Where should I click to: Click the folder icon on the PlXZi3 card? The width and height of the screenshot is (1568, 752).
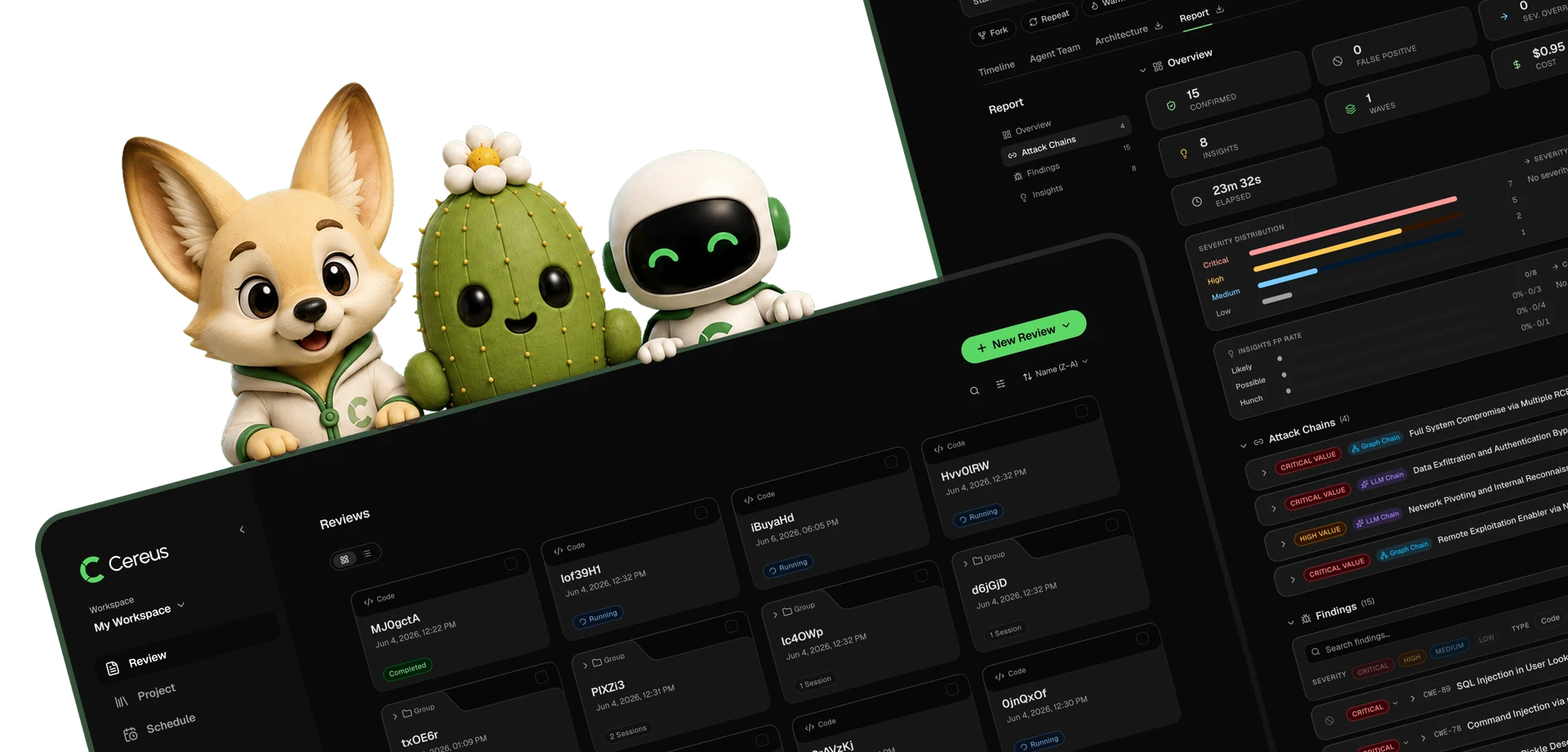(x=597, y=661)
